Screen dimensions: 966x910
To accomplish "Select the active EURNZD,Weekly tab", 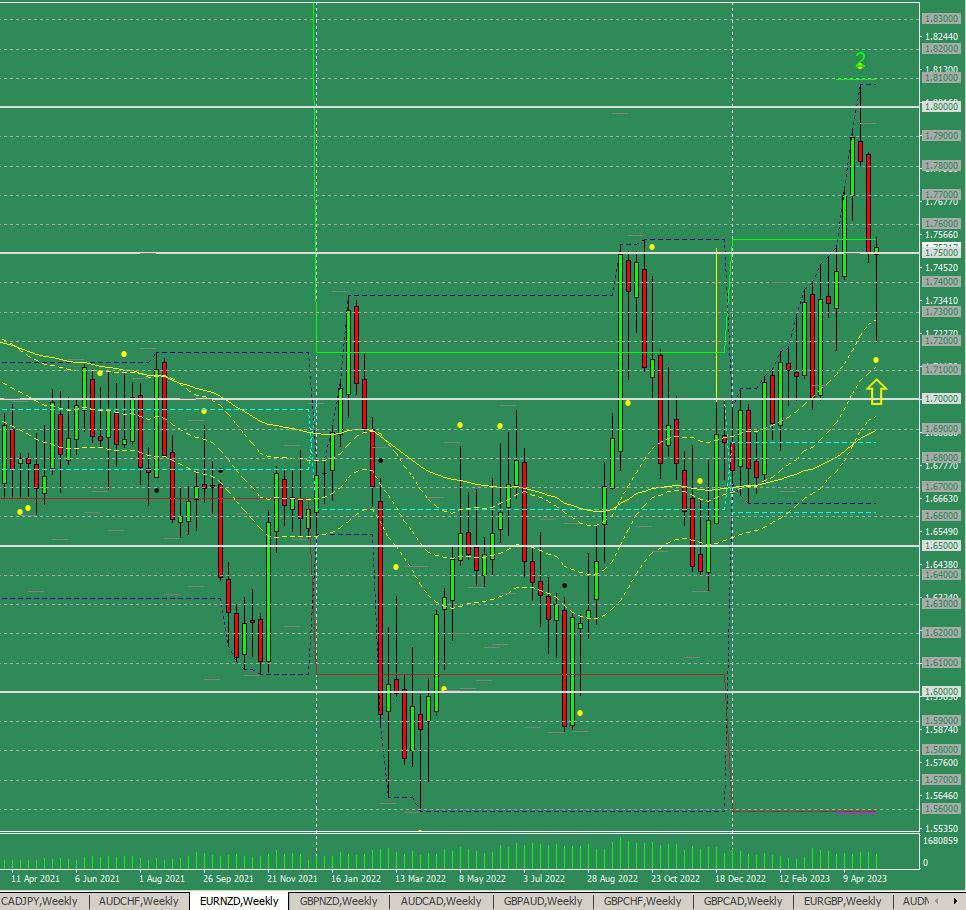I will pyautogui.click(x=239, y=901).
